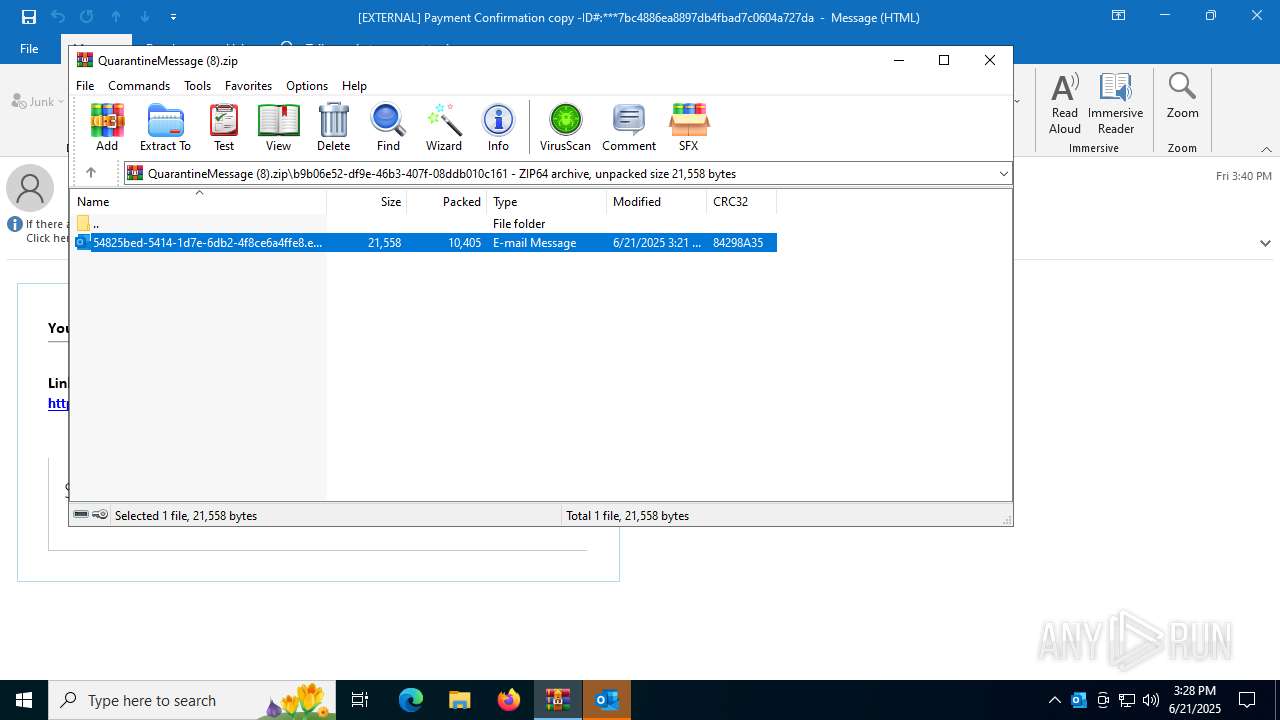Open Read Aloud in Outlook ribbon
The height and width of the screenshot is (720, 1280).
click(x=1065, y=103)
